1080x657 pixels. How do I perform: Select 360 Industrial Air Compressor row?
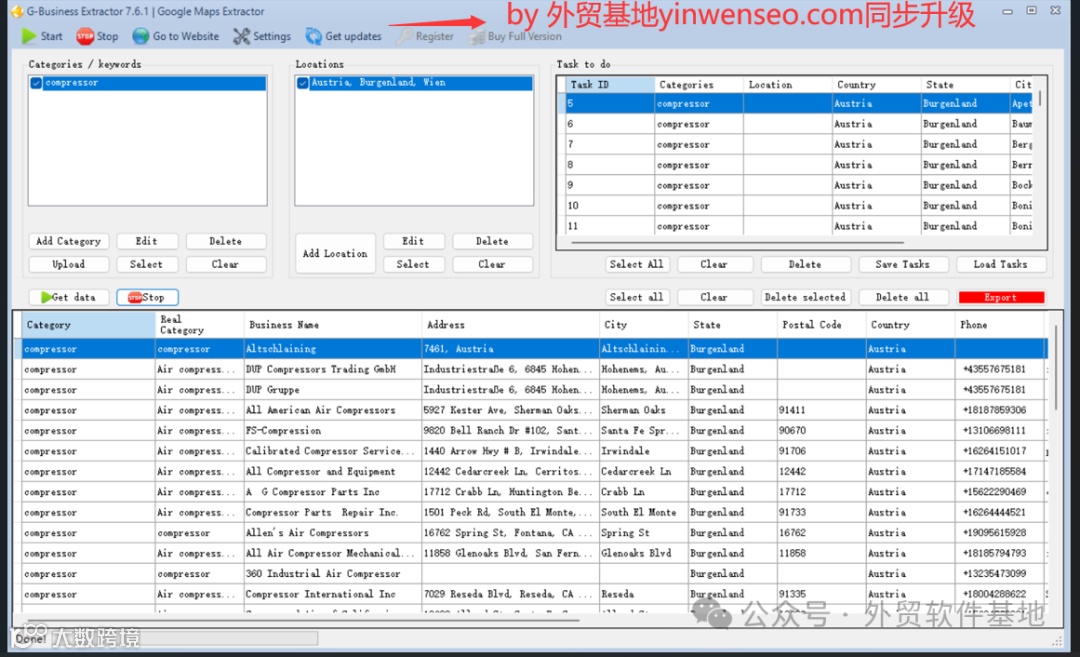click(531, 574)
